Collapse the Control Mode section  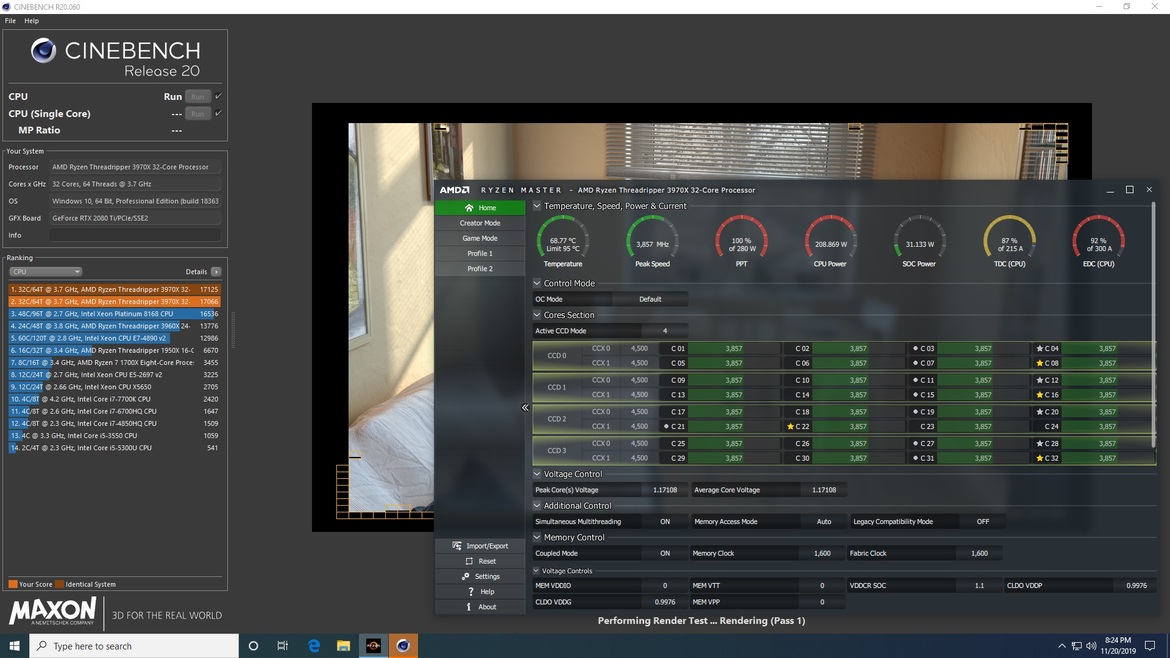click(536, 283)
